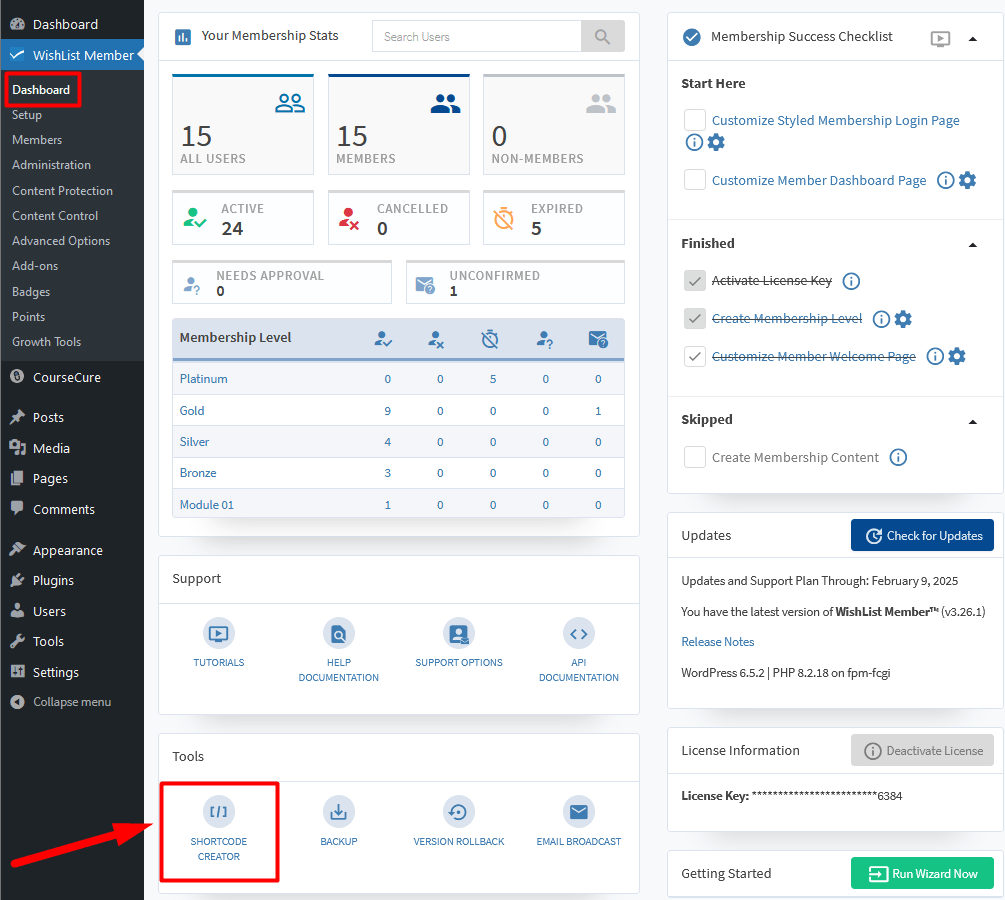
Task: Click info icon next to Customize Member Dashboard Page
Action: 945,181
